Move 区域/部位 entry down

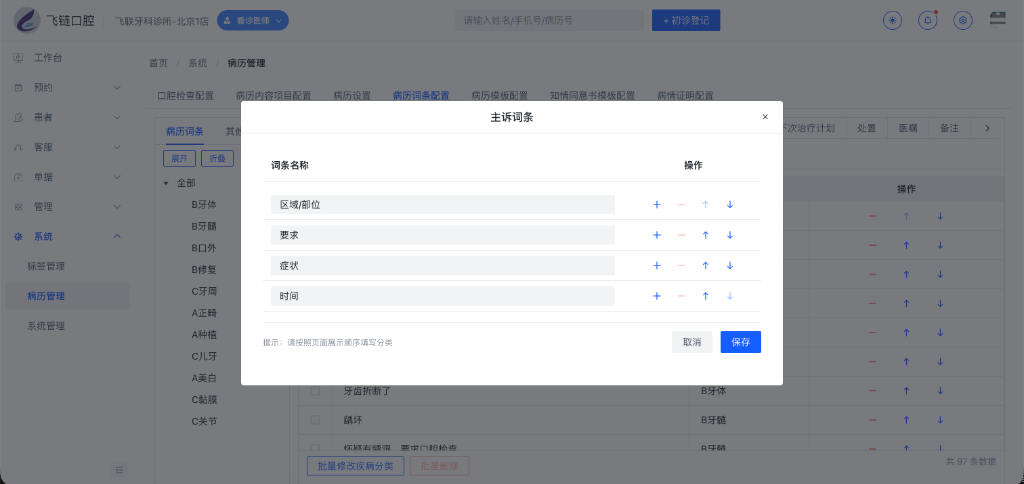click(730, 204)
